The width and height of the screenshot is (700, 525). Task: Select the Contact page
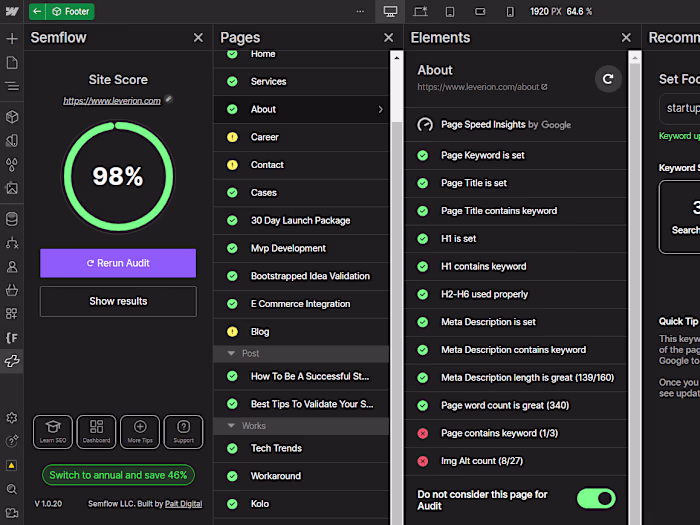(x=301, y=165)
